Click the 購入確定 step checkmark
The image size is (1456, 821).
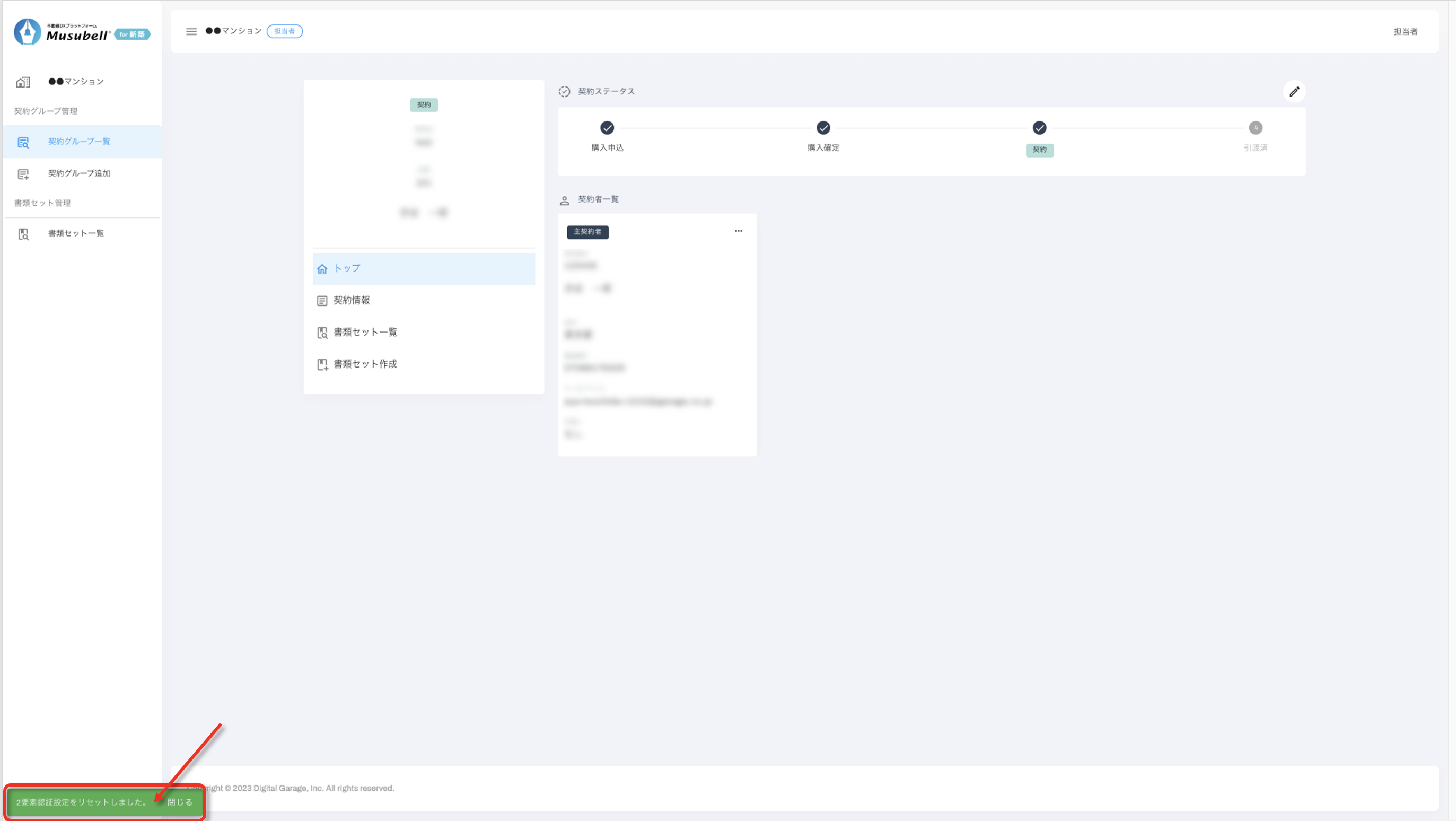tap(823, 128)
